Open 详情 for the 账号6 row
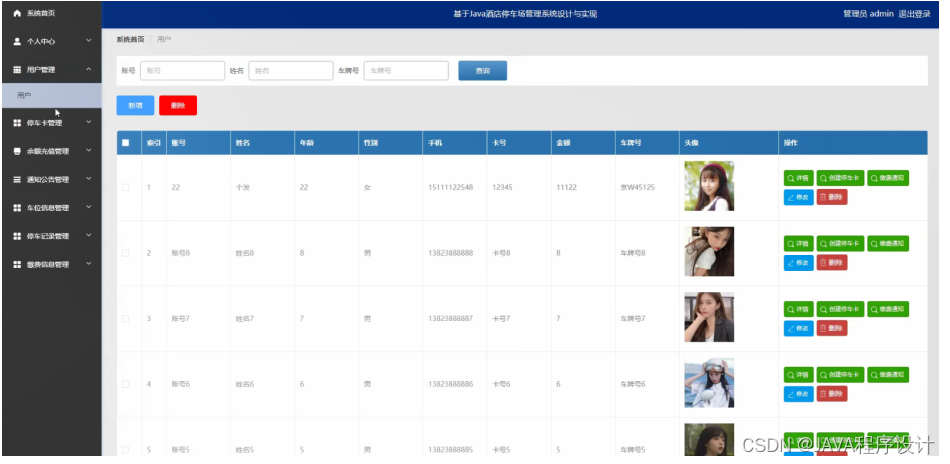The height and width of the screenshot is (464, 950). tap(799, 374)
